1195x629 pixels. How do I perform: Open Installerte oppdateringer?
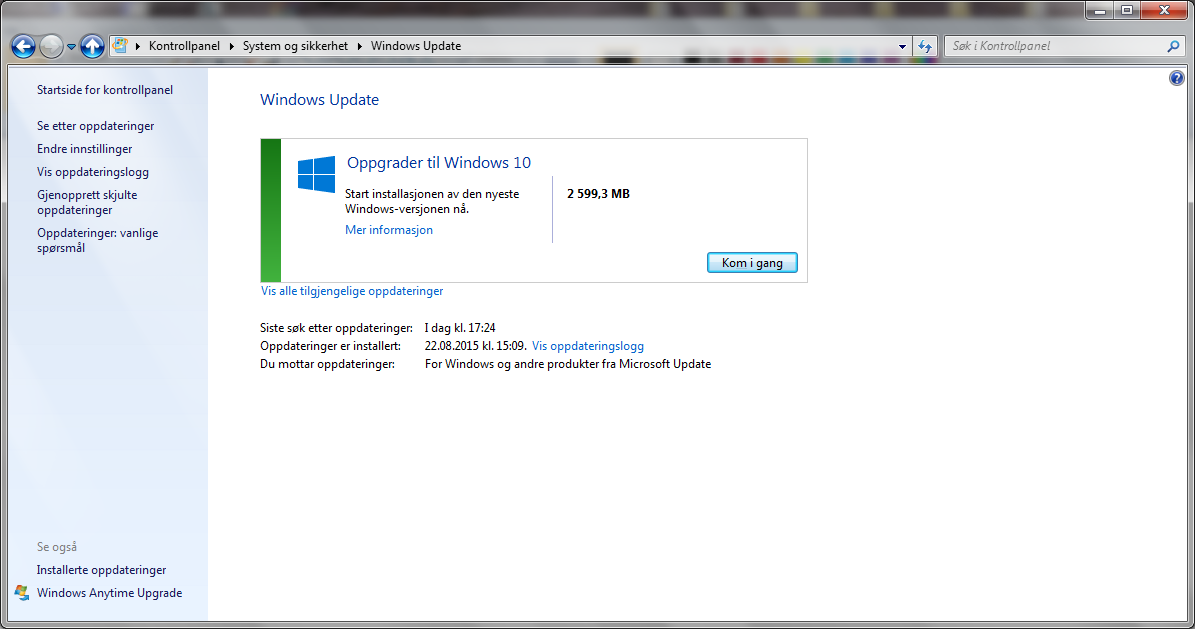click(101, 570)
